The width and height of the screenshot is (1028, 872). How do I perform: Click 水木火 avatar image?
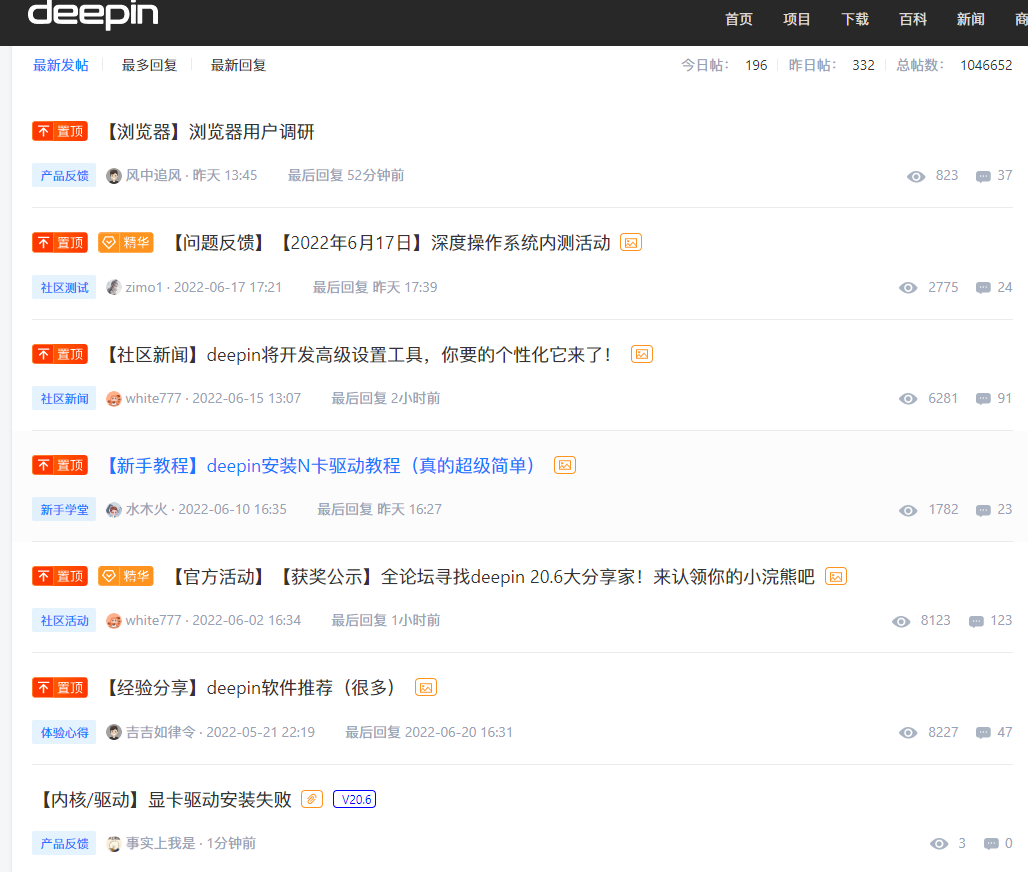114,509
